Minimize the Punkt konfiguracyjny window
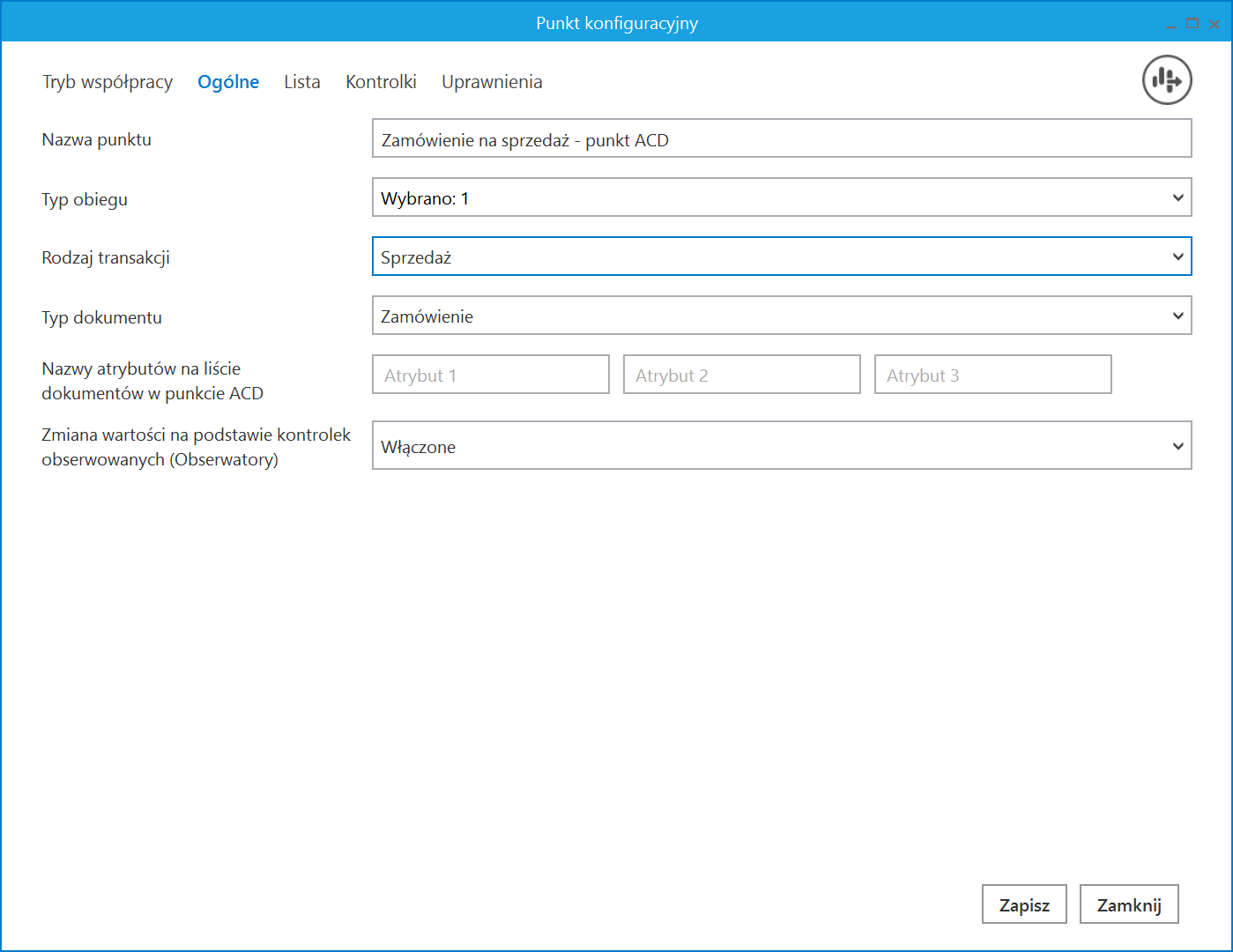The image size is (1233, 952). click(1170, 25)
